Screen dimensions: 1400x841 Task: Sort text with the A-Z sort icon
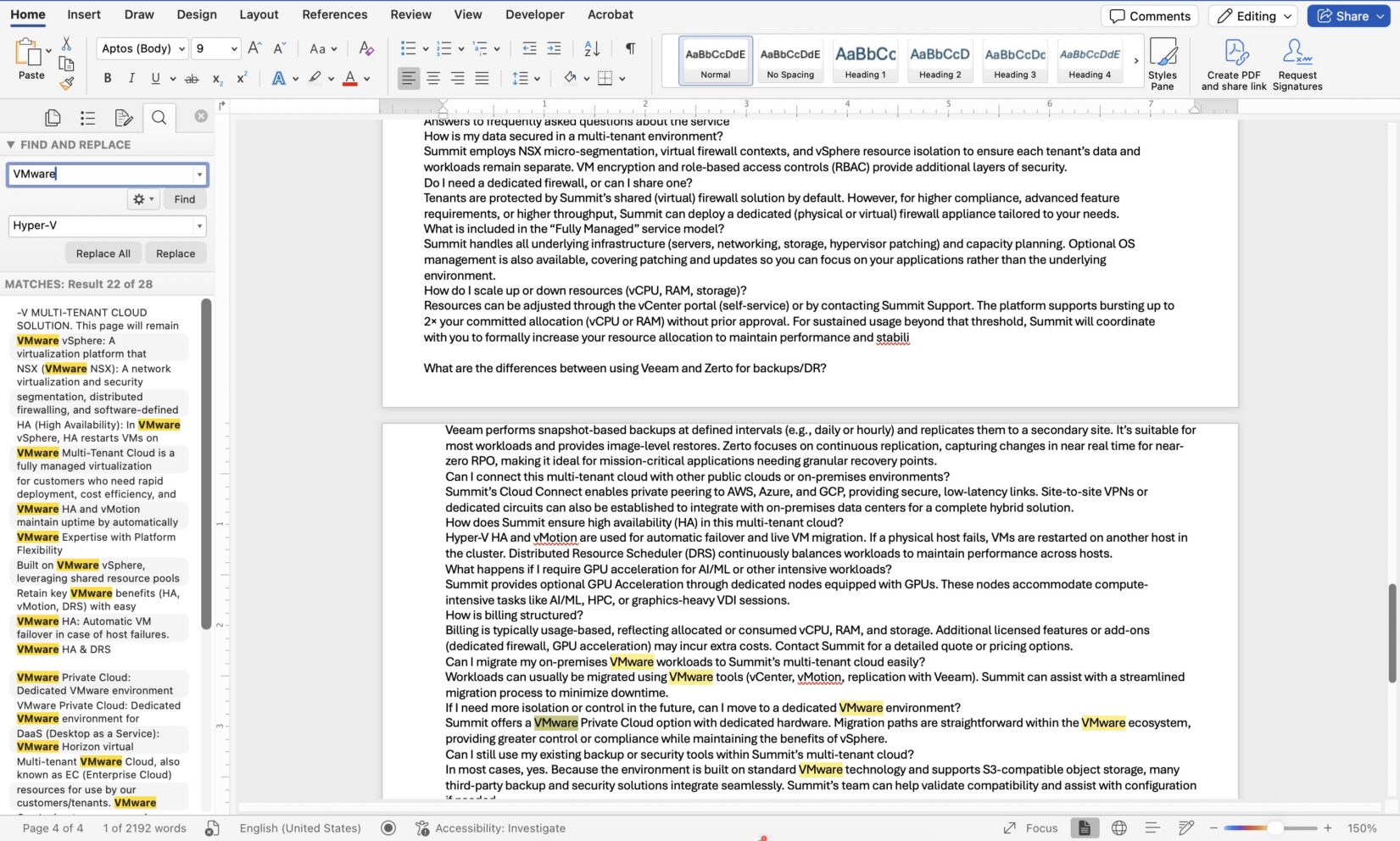[592, 48]
